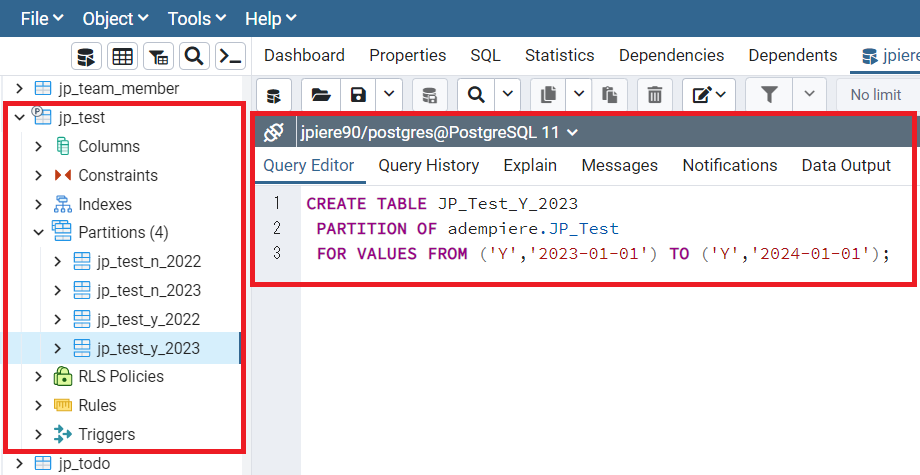Screen dimensions: 920x475
Task: Expand the Columns node under jp_test
Action: coord(38,147)
